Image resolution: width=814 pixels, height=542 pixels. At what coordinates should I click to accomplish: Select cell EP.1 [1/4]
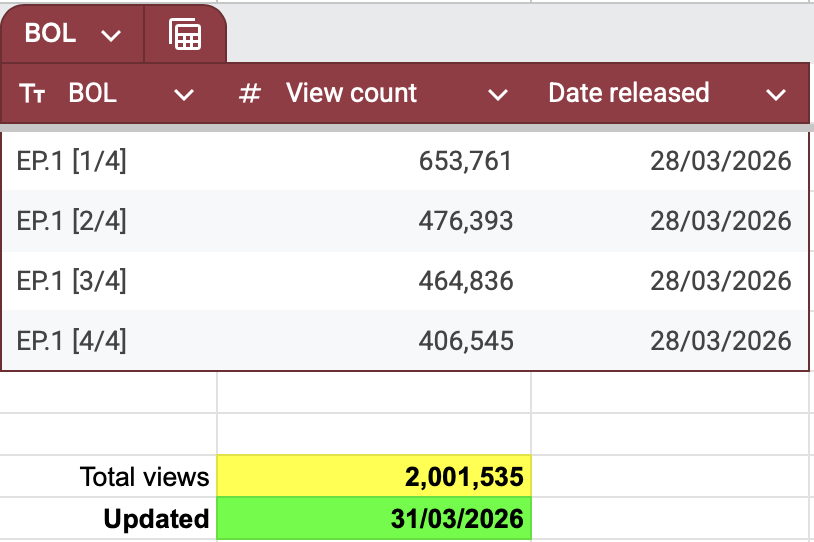pos(110,160)
